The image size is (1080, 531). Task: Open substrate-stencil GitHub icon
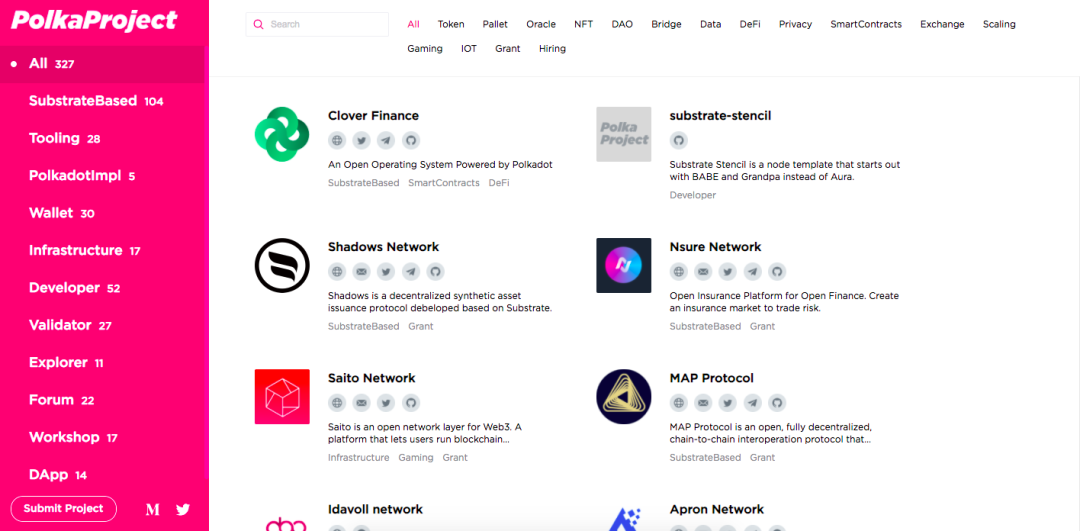tap(678, 140)
